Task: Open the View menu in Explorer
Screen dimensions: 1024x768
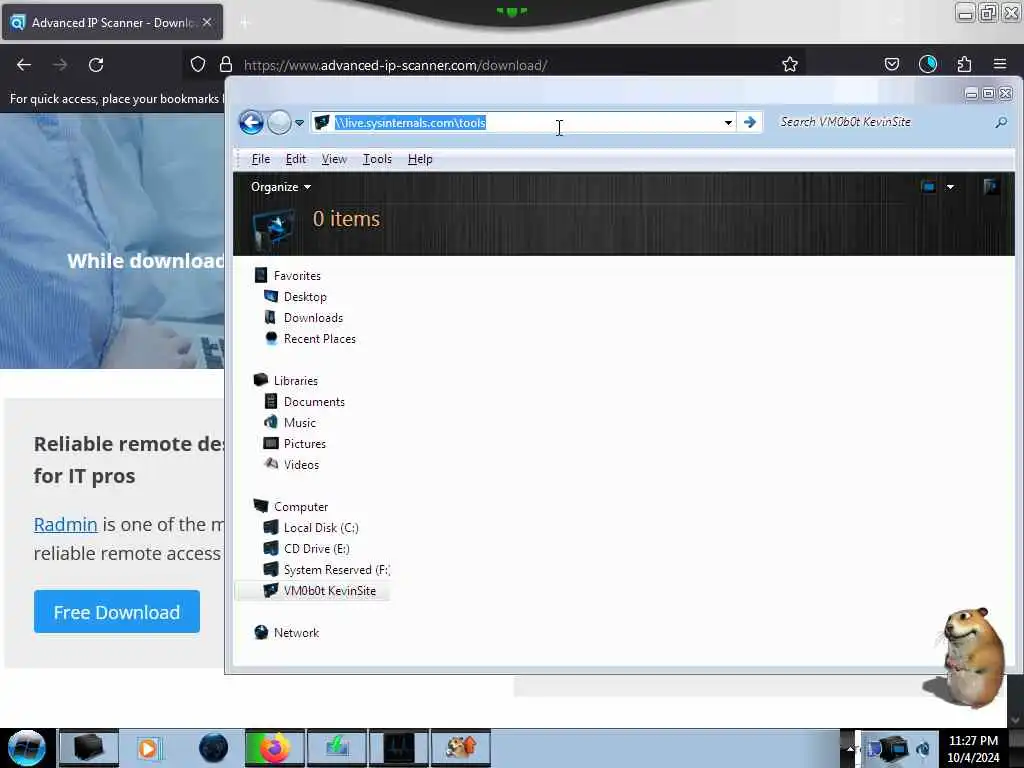Action: (334, 159)
